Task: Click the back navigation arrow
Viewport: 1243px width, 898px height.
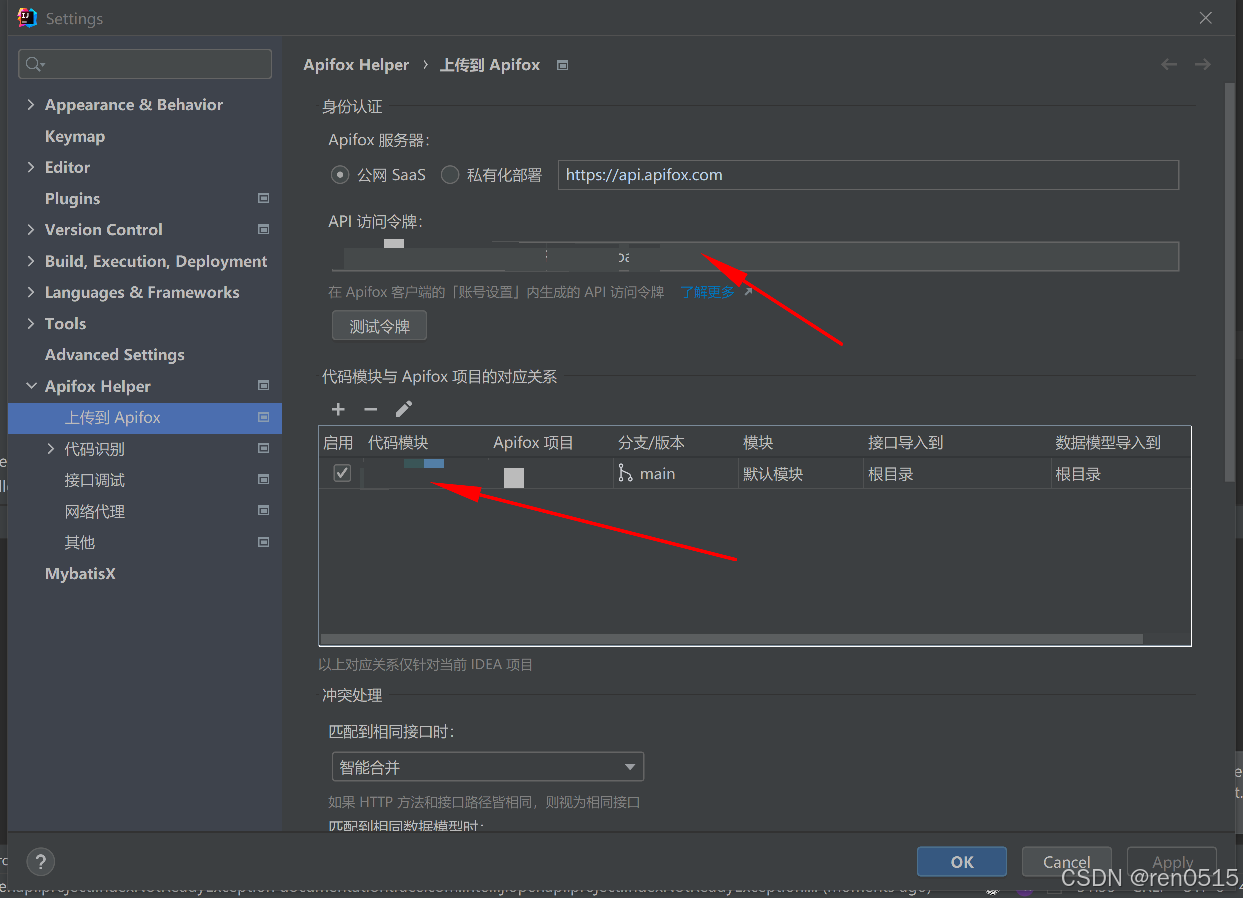Action: click(1169, 64)
